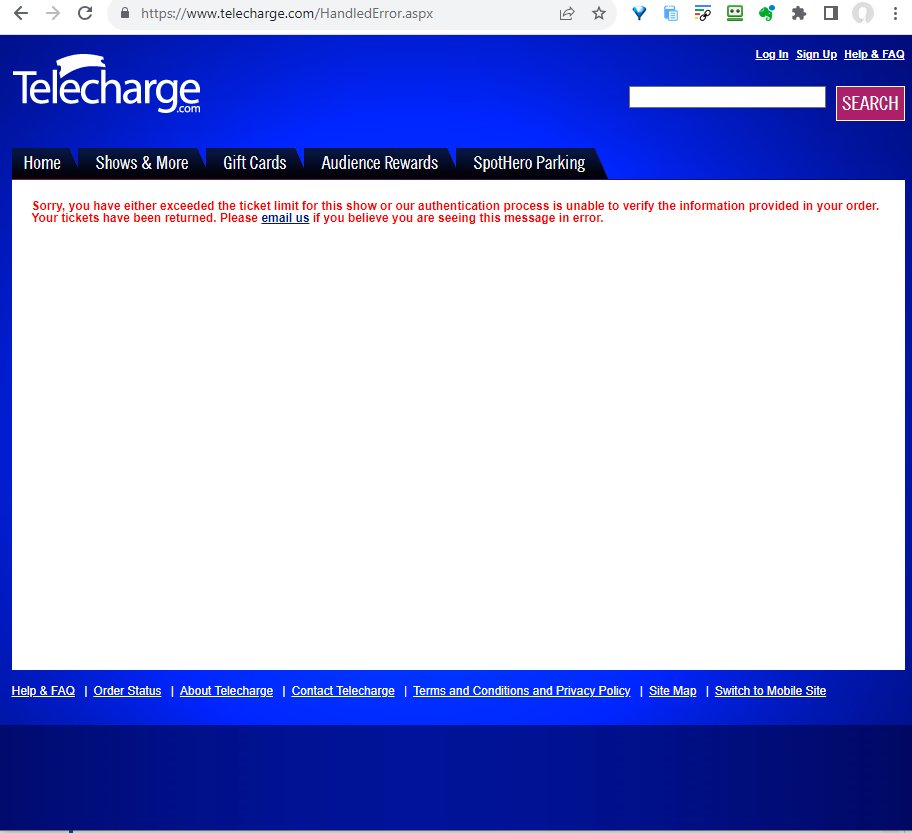Go to the Gift Cards tab
Viewport: 912px width, 833px height.
(x=254, y=163)
